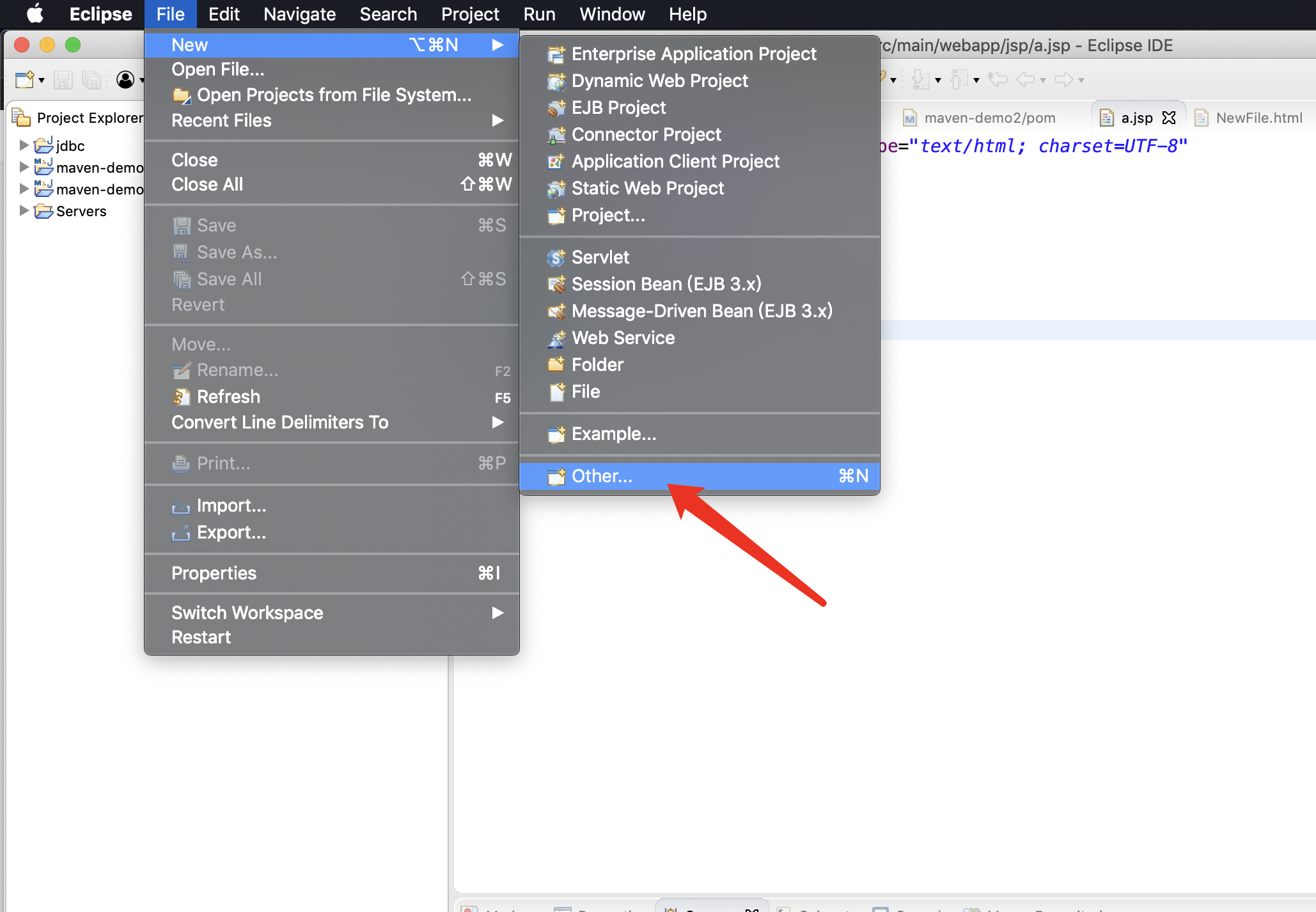Expand the Servers folder in Project Explorer
This screenshot has width=1316, height=912.
point(24,211)
